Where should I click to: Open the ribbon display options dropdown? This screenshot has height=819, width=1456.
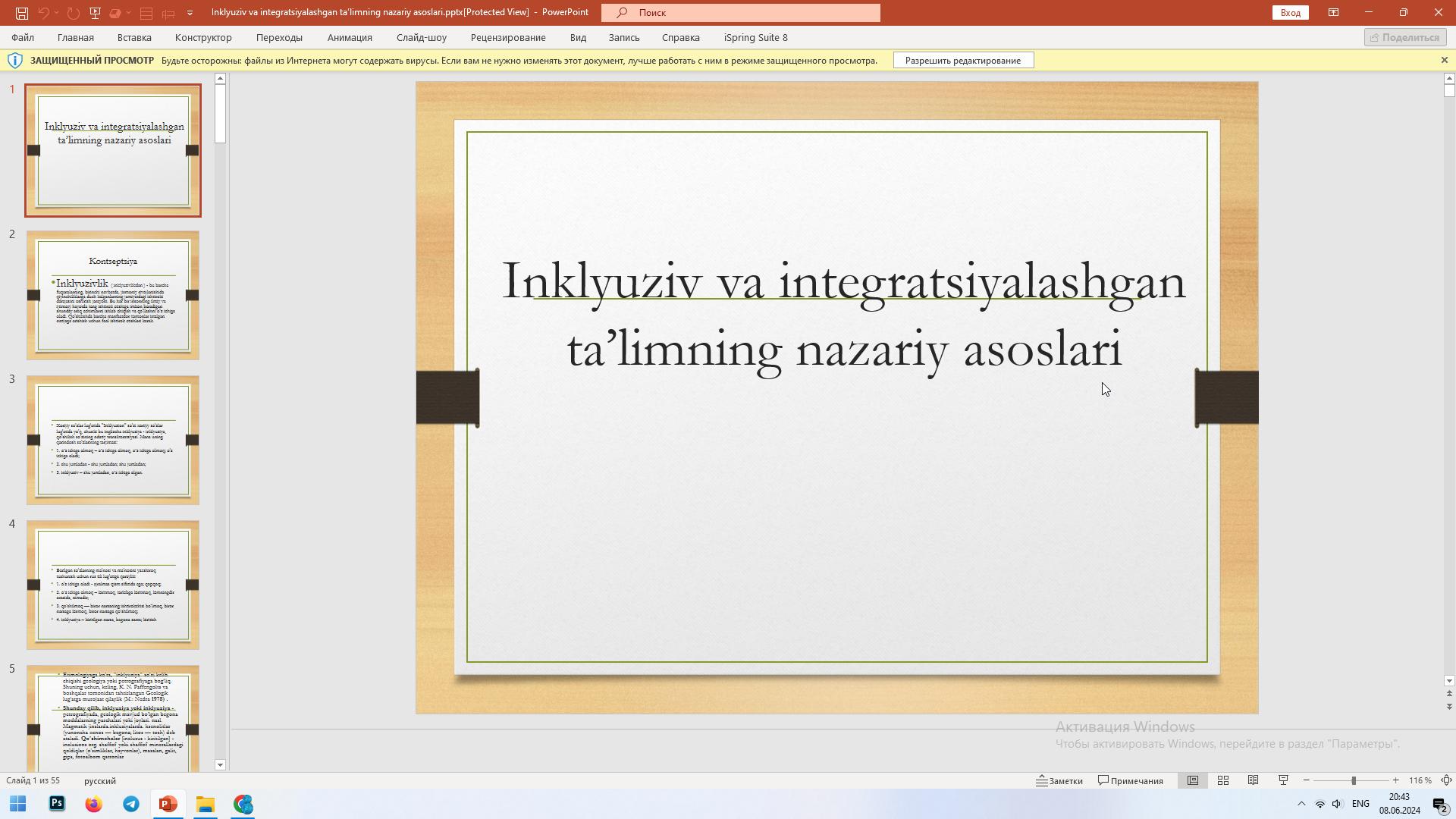(1334, 12)
